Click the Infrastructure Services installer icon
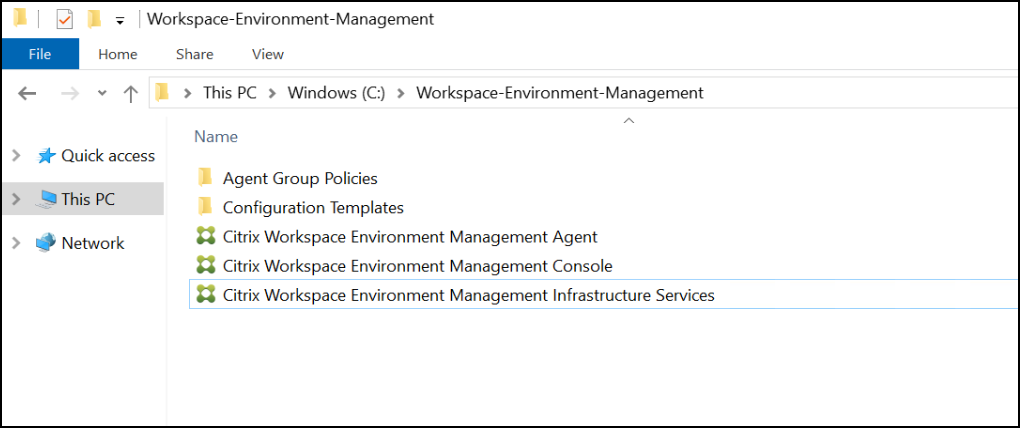 (x=206, y=295)
